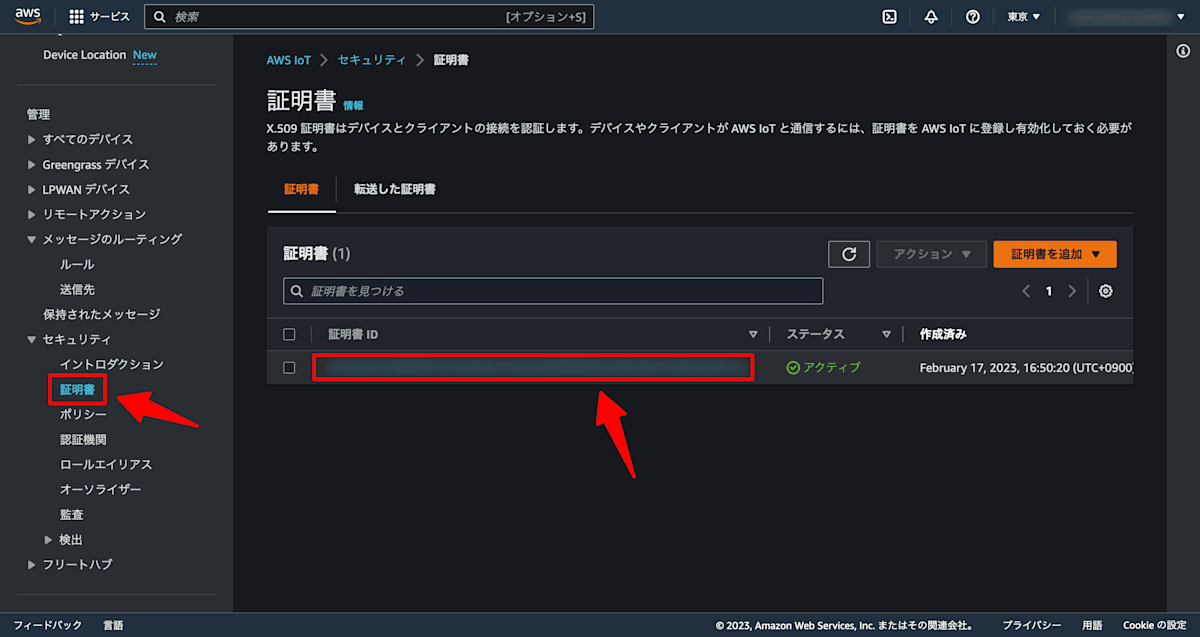Open 認証機関 in sidebar
Screen dimensions: 1200x637
pyautogui.click(x=83, y=439)
